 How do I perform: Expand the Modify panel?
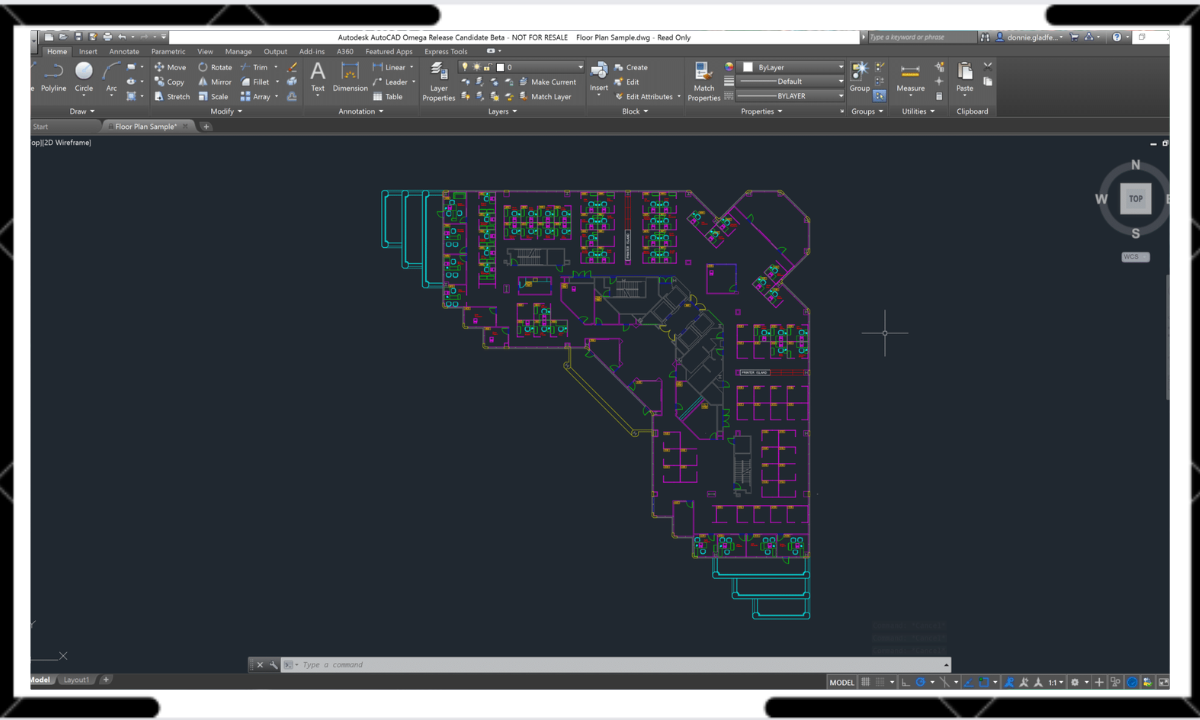[x=226, y=111]
